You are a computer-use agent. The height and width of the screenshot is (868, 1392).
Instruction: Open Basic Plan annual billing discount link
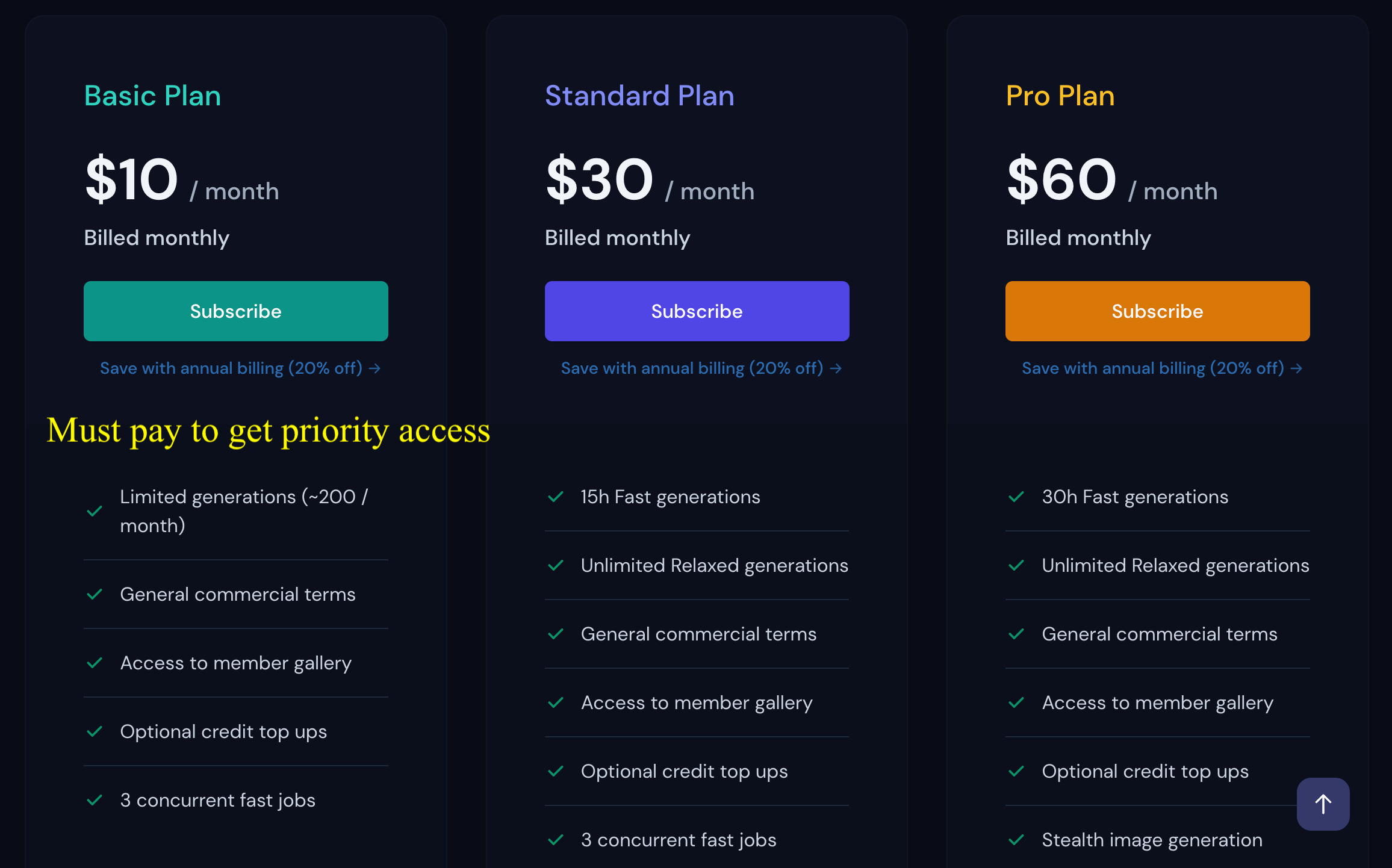[x=240, y=368]
